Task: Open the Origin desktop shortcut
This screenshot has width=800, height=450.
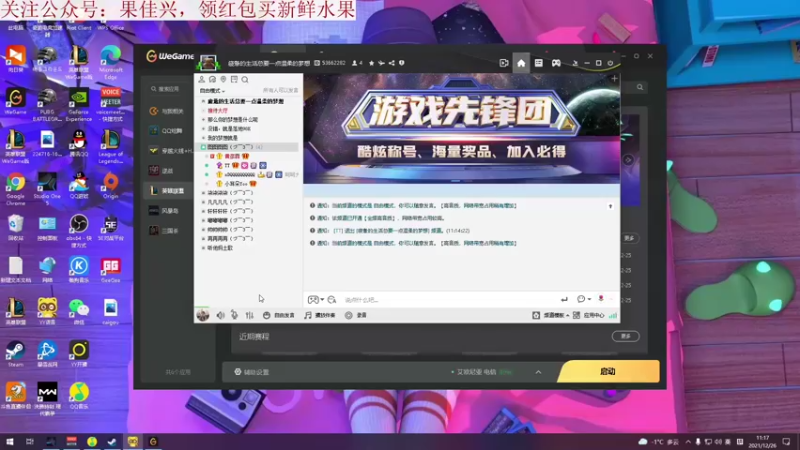Action: pos(110,186)
